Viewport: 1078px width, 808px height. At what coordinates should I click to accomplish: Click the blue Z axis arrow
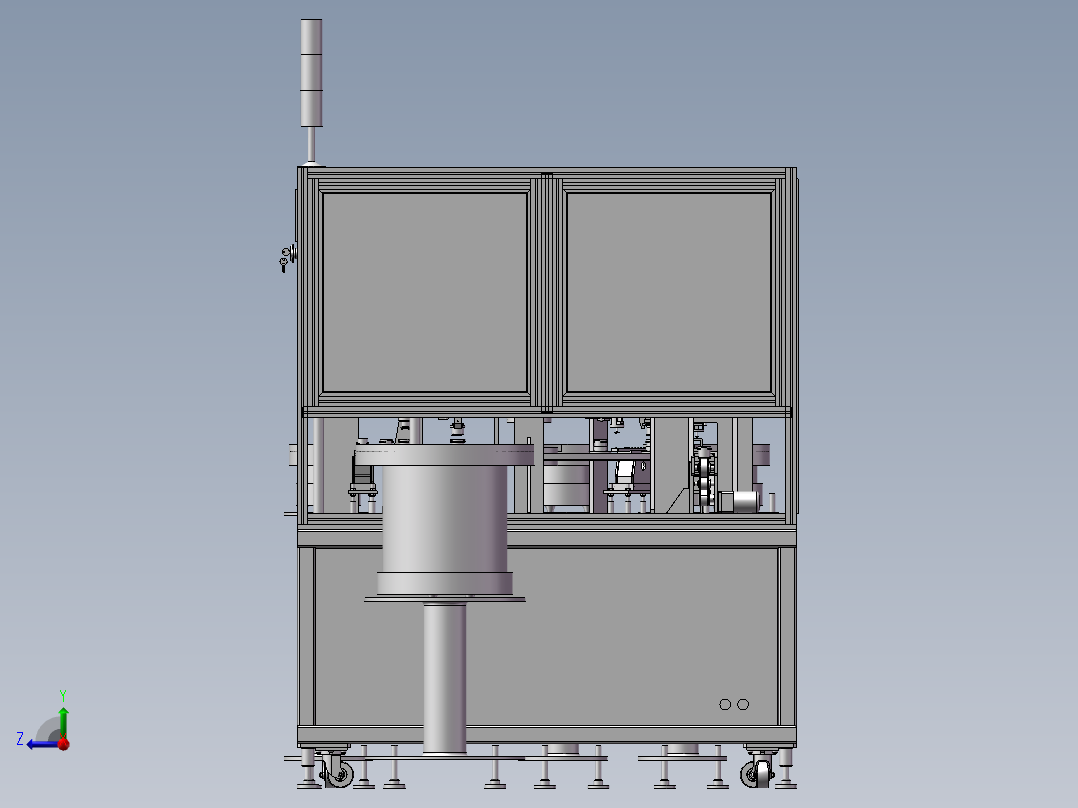[41, 744]
